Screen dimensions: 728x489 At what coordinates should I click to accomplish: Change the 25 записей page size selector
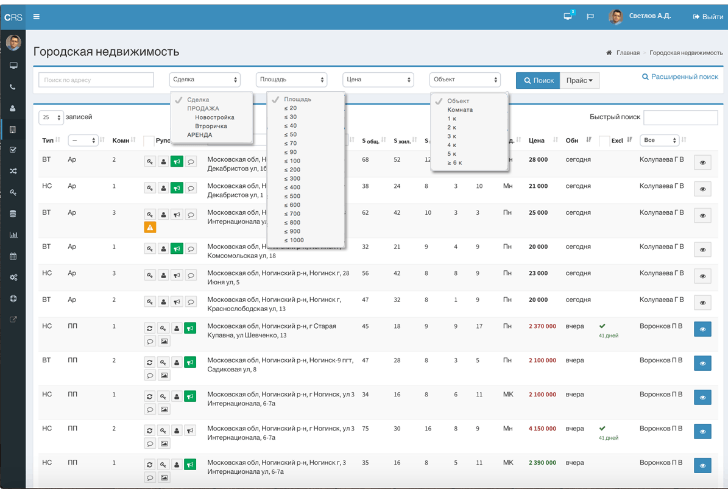coord(51,117)
